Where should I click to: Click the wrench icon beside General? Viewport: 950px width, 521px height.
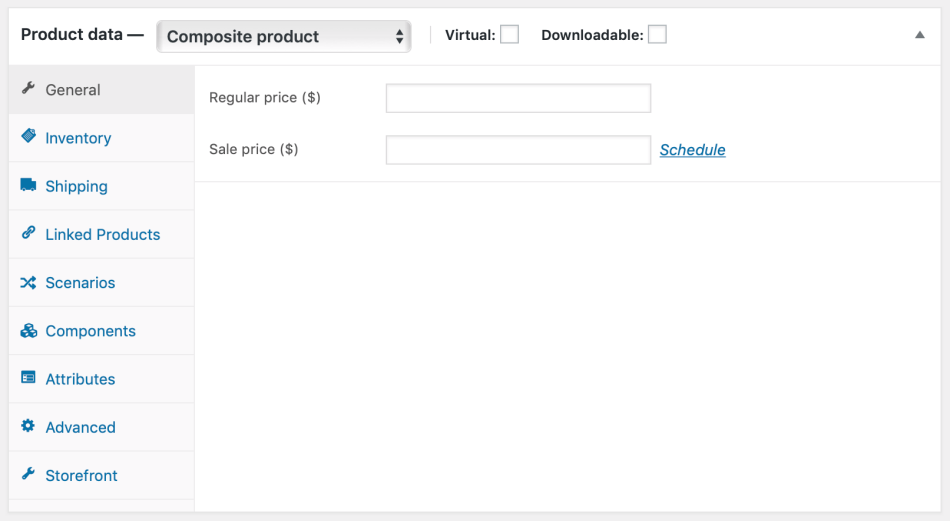pyautogui.click(x=28, y=89)
